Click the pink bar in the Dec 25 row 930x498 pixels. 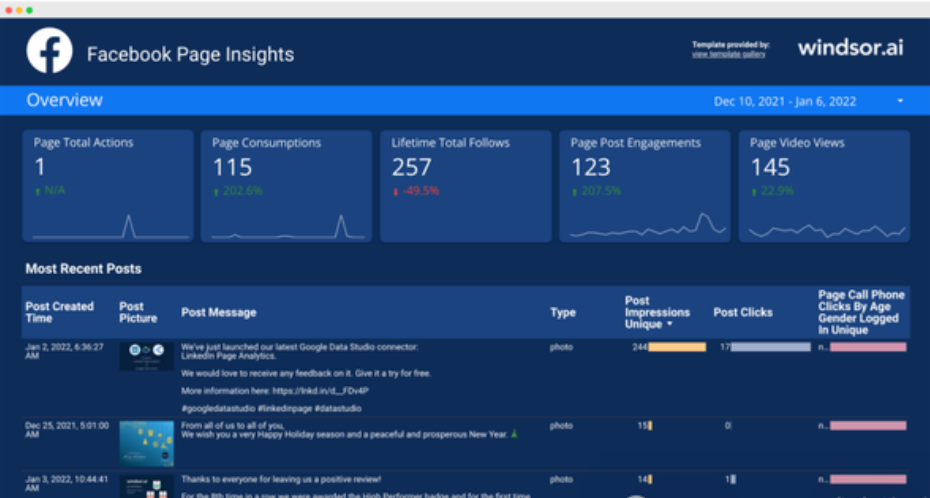coord(868,426)
